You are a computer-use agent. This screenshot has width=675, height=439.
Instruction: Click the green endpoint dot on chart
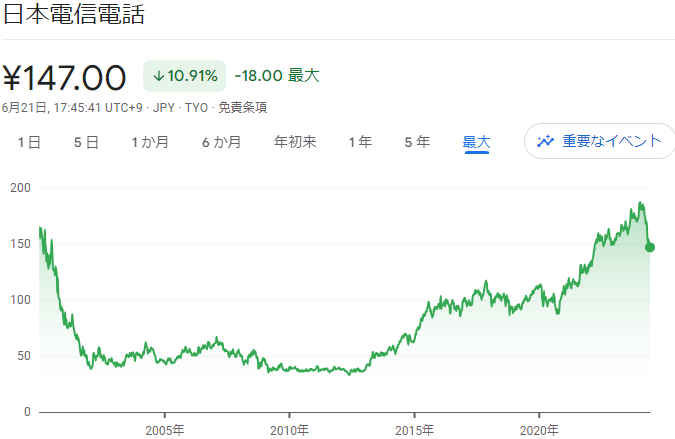pos(650,247)
